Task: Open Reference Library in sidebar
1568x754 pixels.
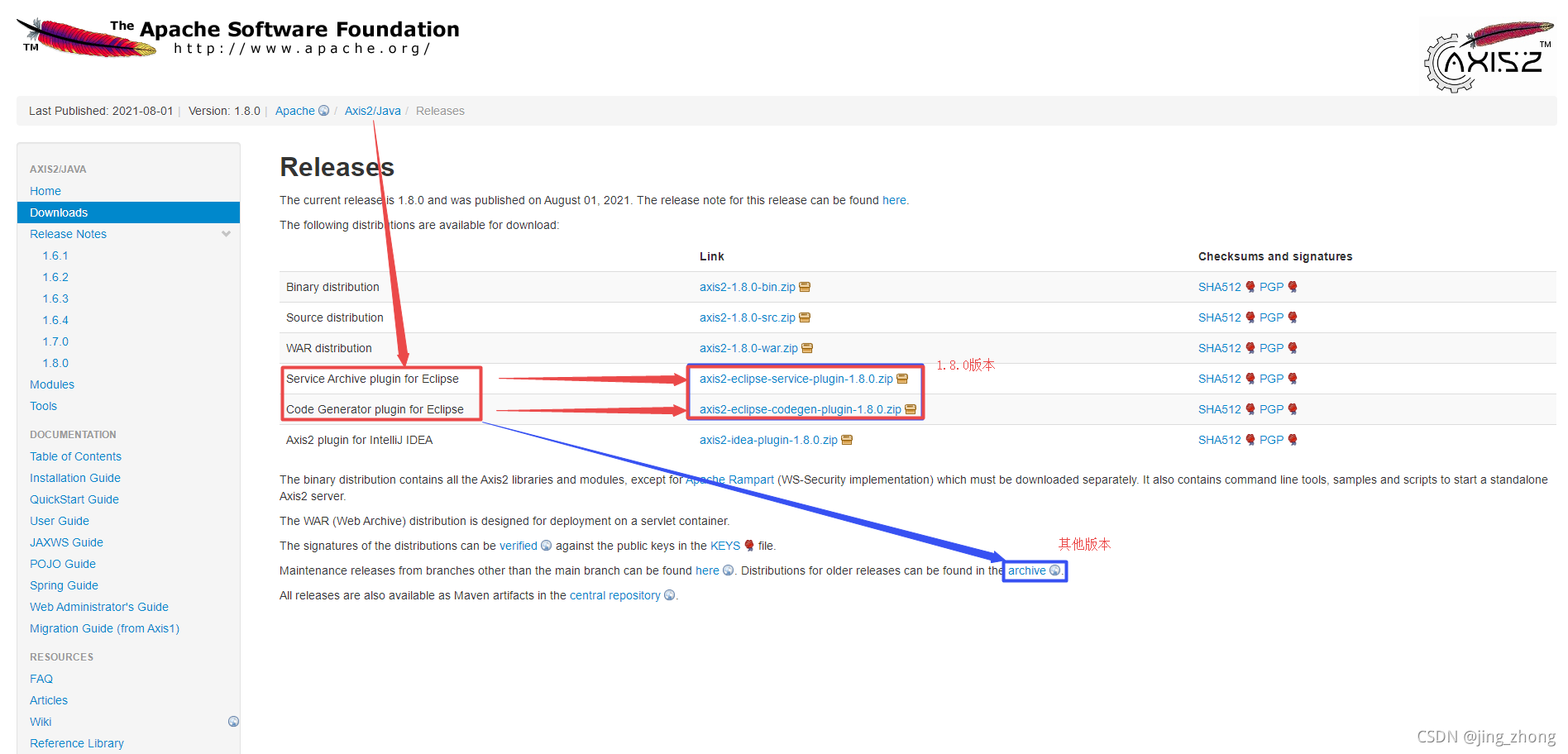Action: pos(77,743)
